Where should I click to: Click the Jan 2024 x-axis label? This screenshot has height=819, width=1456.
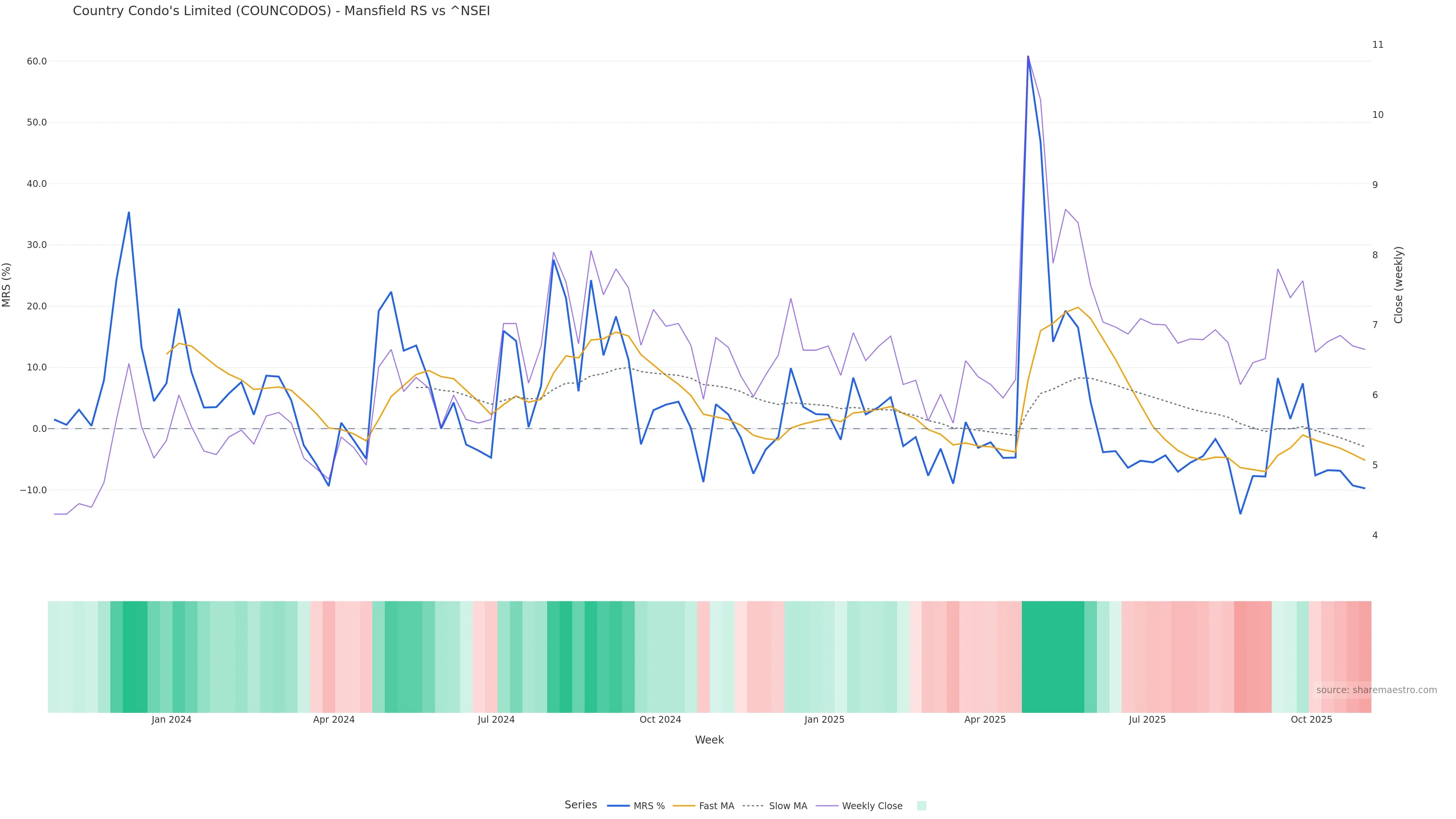coord(171,720)
